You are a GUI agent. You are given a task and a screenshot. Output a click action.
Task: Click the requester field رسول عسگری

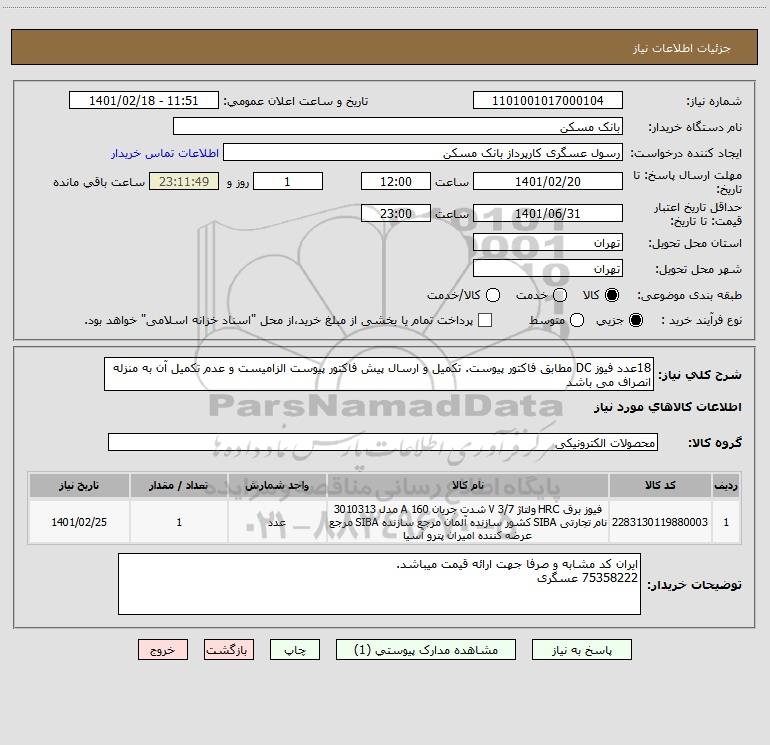(423, 153)
